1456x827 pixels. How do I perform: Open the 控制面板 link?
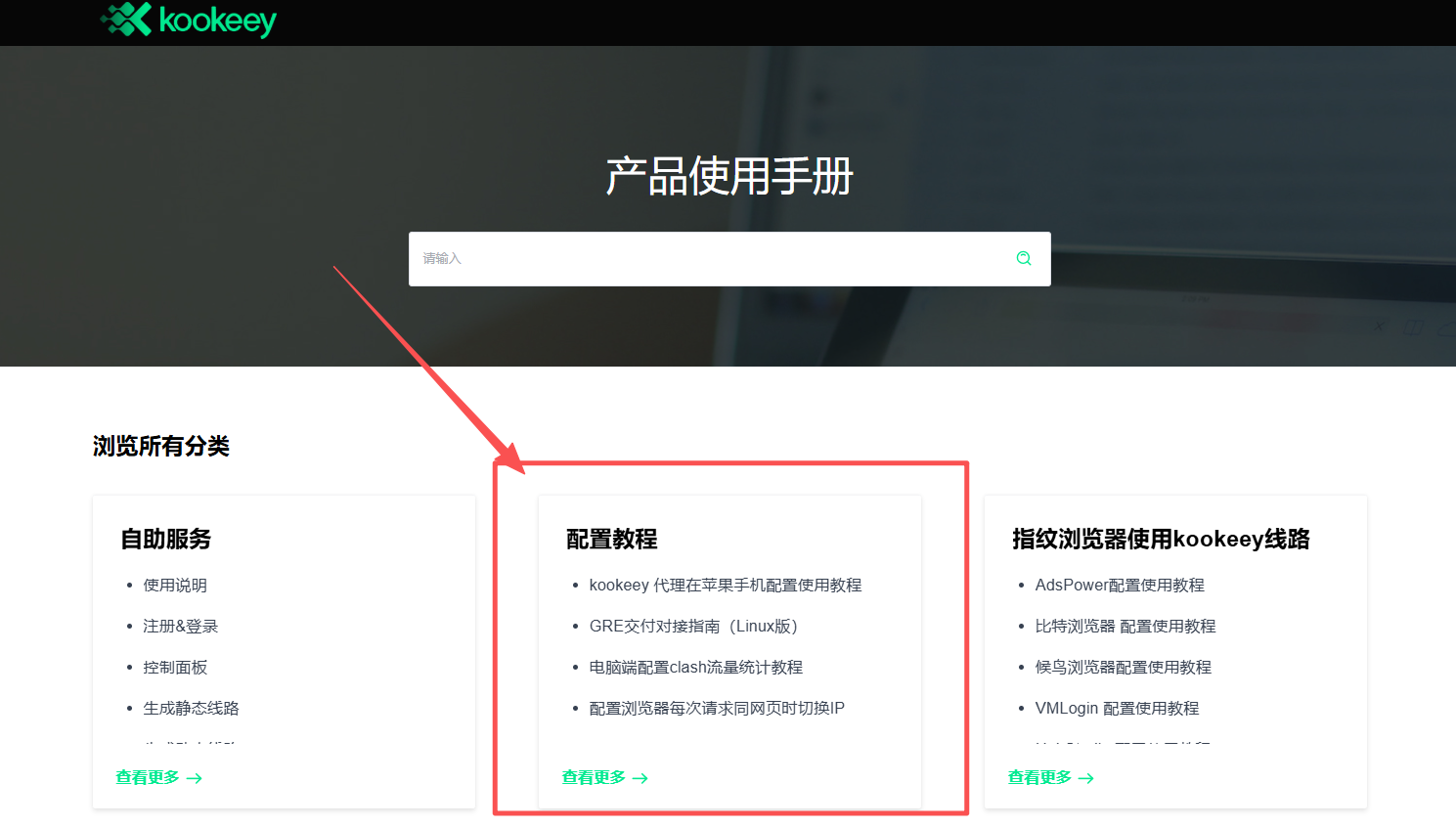pyautogui.click(x=175, y=667)
